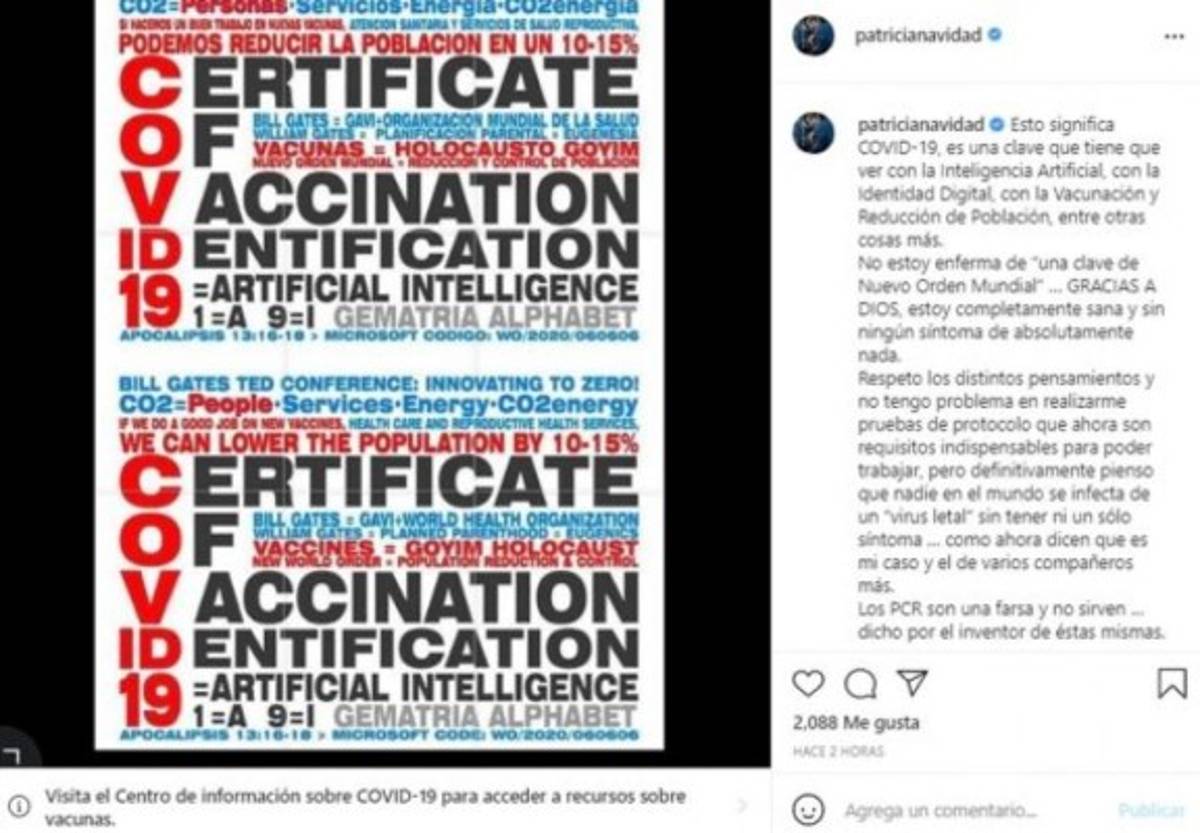Click the verified badge in the post header

[x=995, y=36]
